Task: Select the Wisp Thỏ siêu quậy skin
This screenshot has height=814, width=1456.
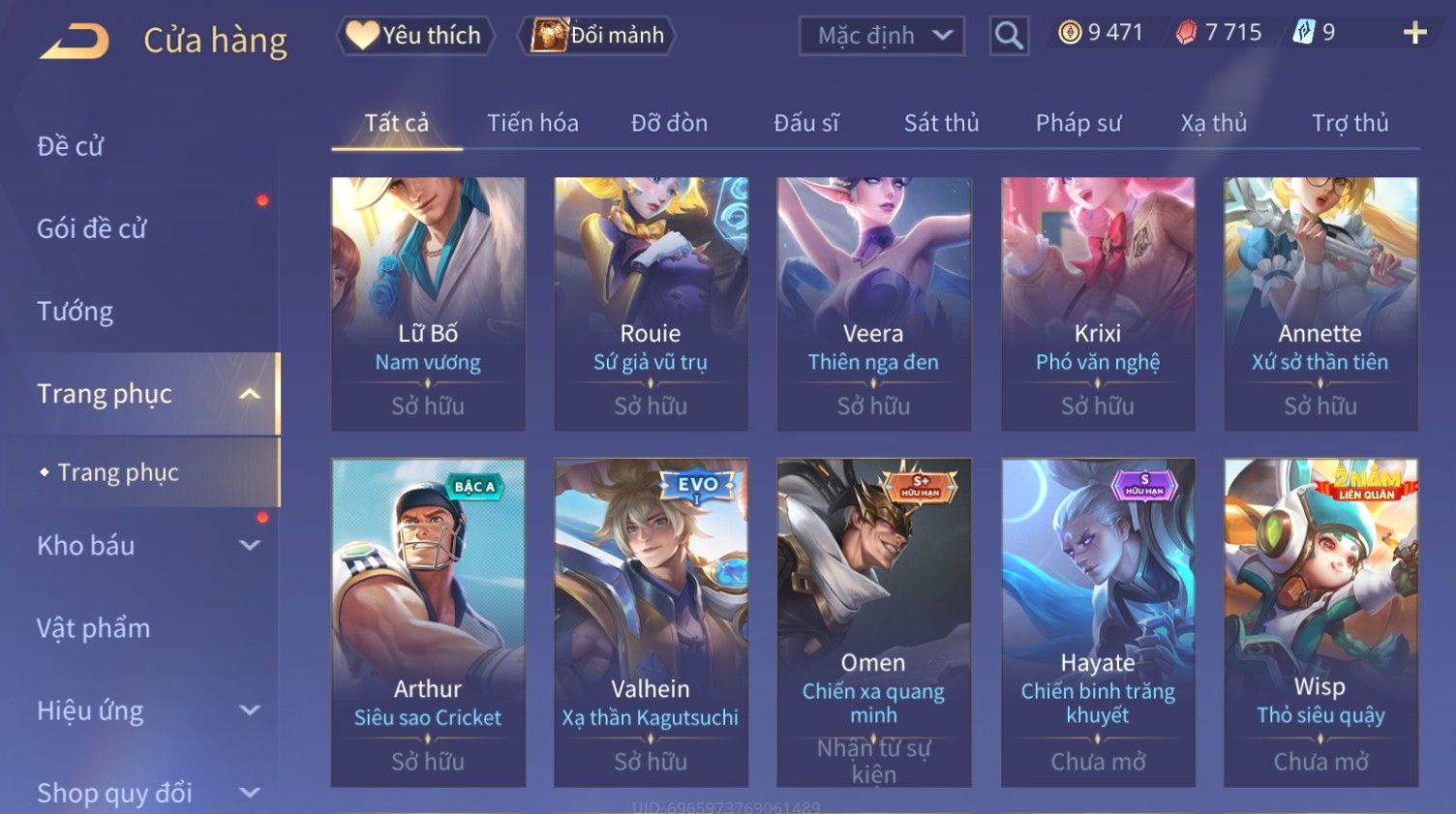Action: pos(1320,622)
